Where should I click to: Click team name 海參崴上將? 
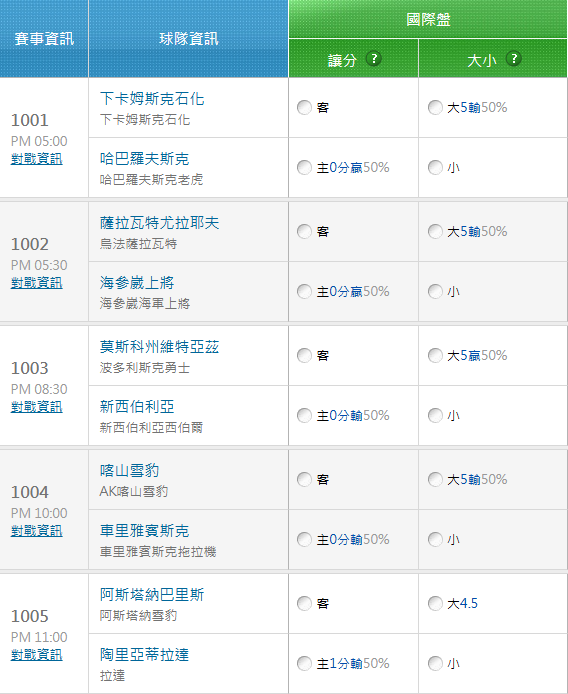pos(137,282)
